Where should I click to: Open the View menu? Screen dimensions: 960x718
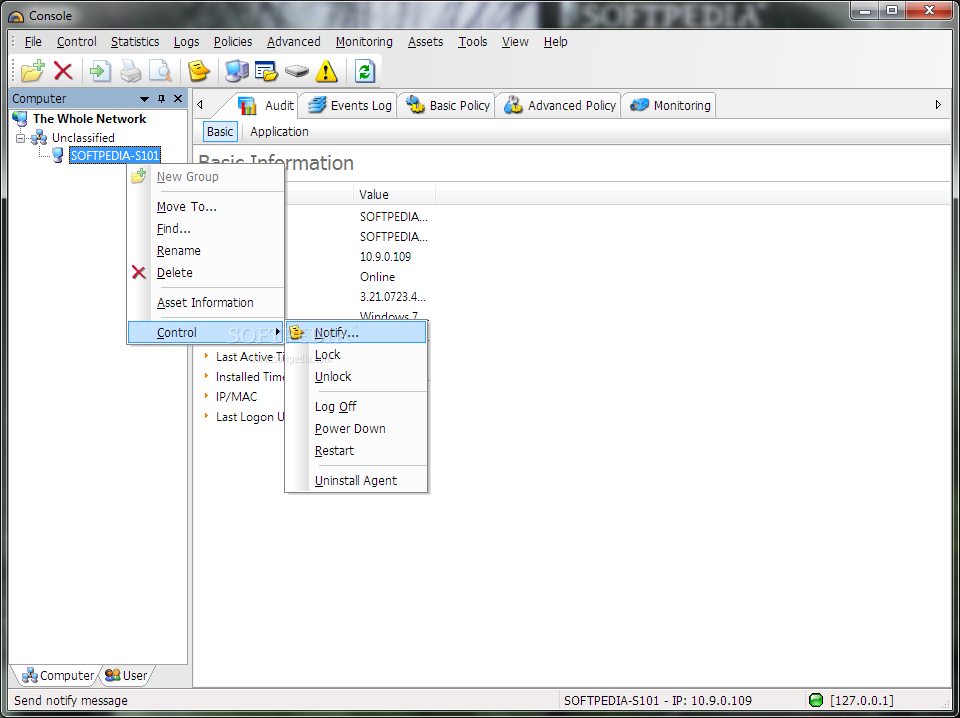[x=515, y=42]
